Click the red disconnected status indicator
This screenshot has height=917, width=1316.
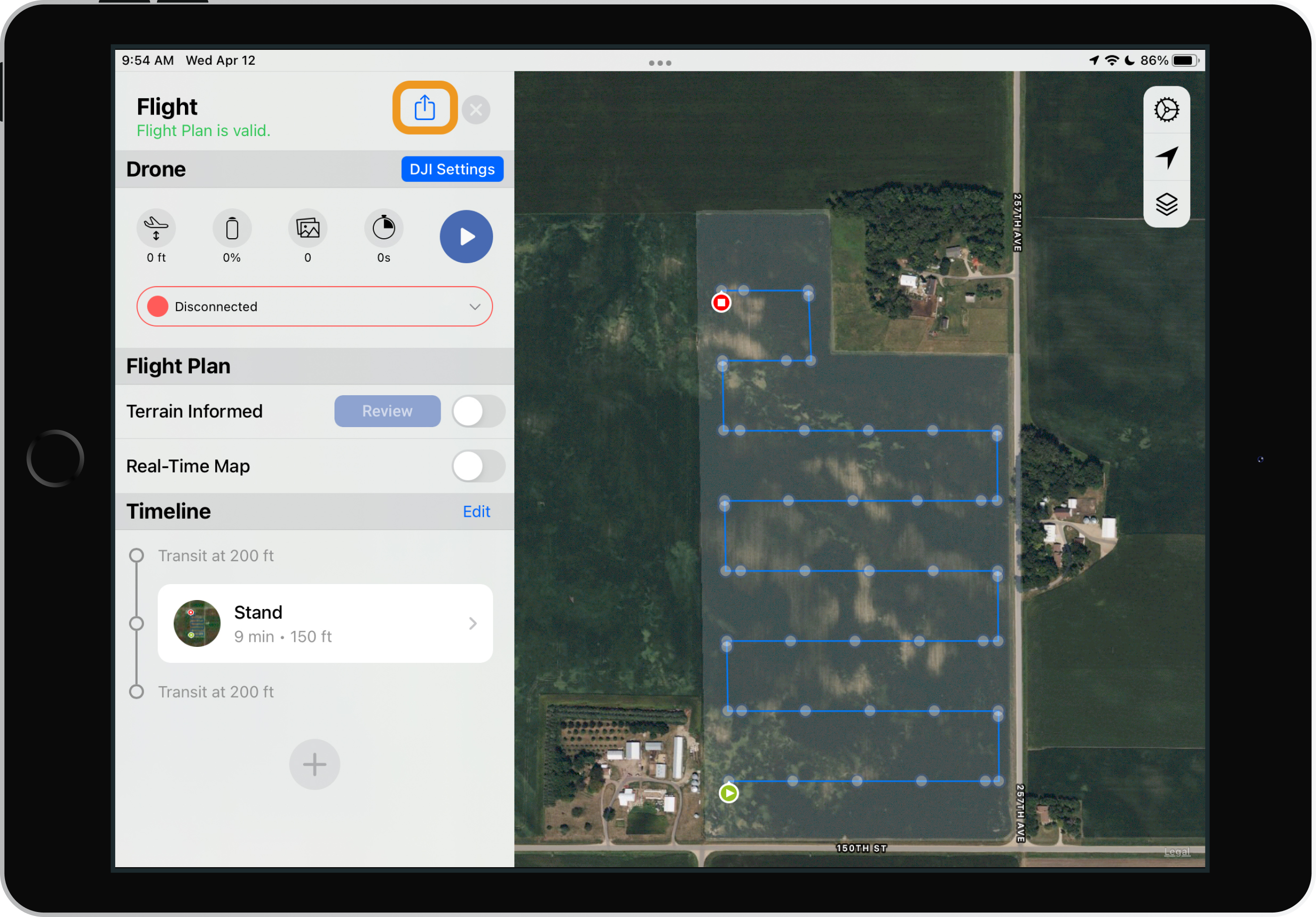point(158,306)
